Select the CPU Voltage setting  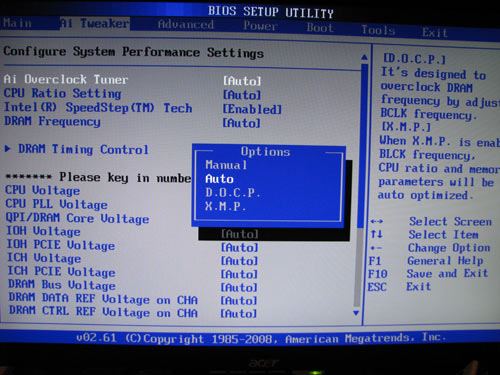click(43, 190)
